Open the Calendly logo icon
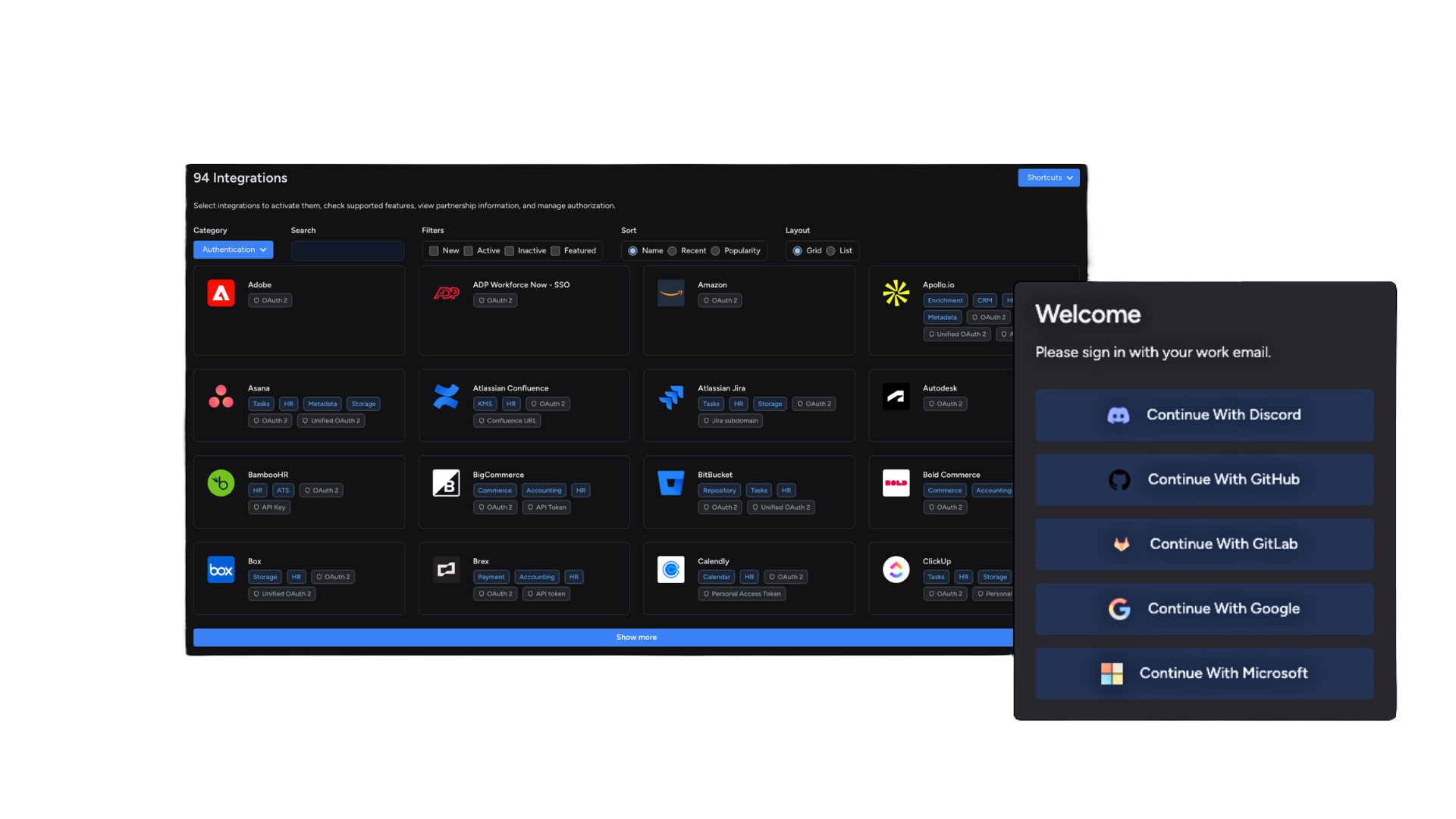 click(671, 570)
